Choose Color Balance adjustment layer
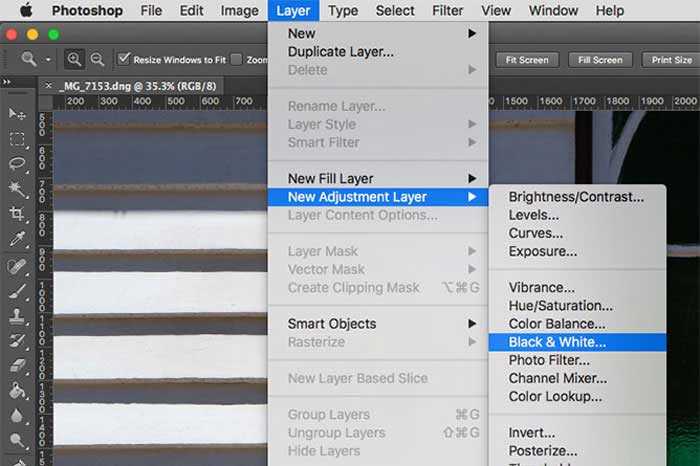This screenshot has width=700, height=466. pyautogui.click(x=577, y=324)
